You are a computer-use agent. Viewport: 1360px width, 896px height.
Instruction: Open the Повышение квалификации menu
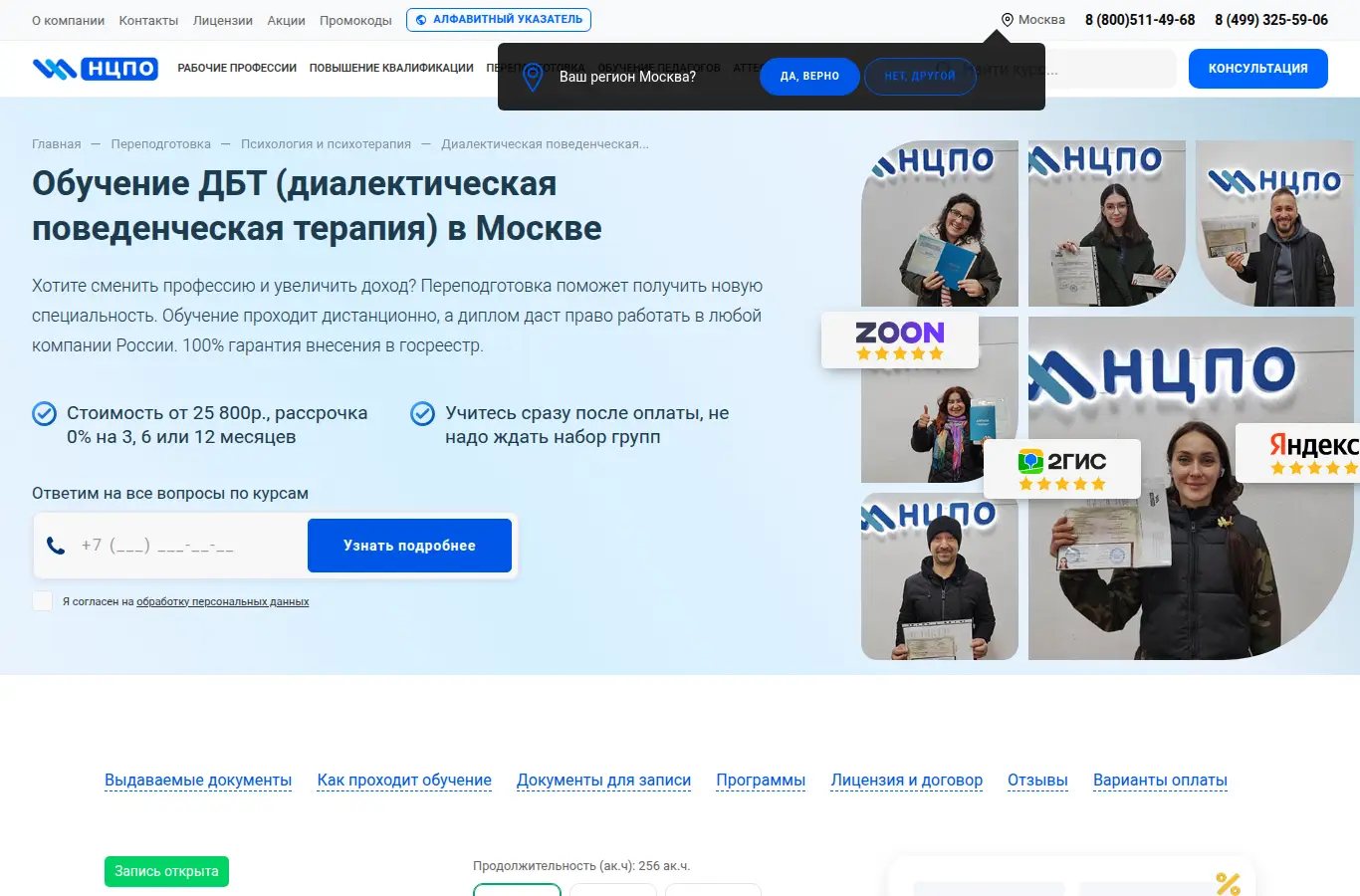pyautogui.click(x=391, y=69)
